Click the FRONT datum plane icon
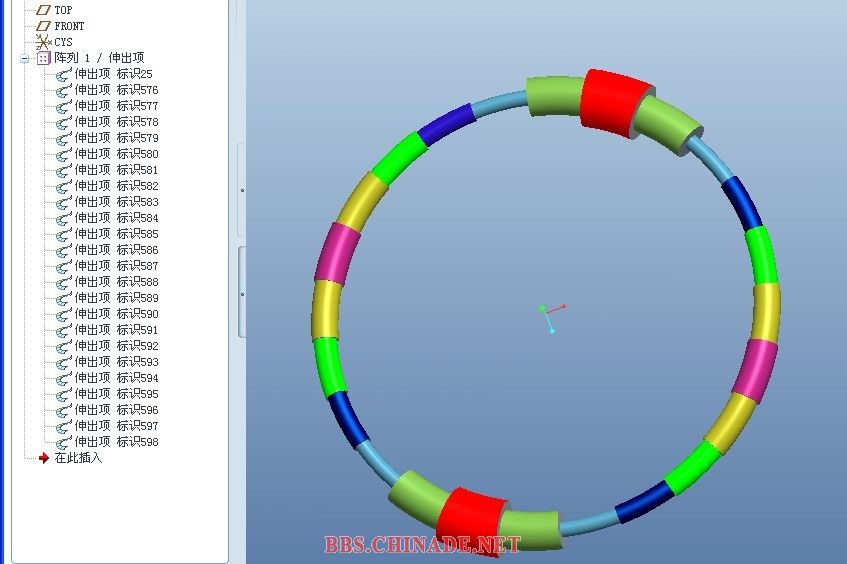The width and height of the screenshot is (847, 564). [43, 26]
